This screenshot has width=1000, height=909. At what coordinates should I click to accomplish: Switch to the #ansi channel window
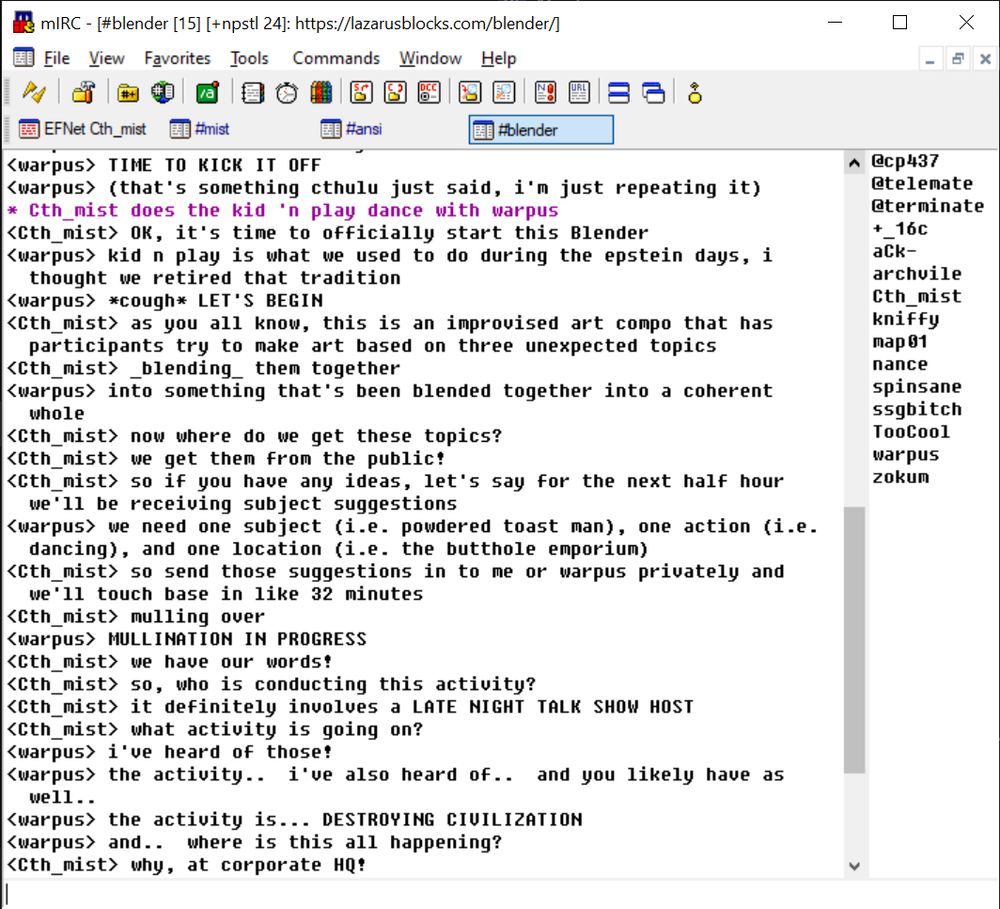coord(351,129)
